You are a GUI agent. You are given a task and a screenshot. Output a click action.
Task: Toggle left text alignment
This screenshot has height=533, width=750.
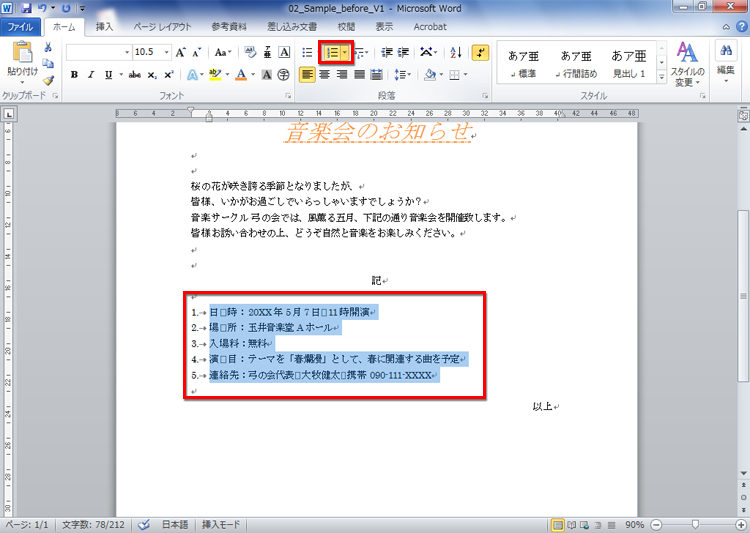point(307,75)
